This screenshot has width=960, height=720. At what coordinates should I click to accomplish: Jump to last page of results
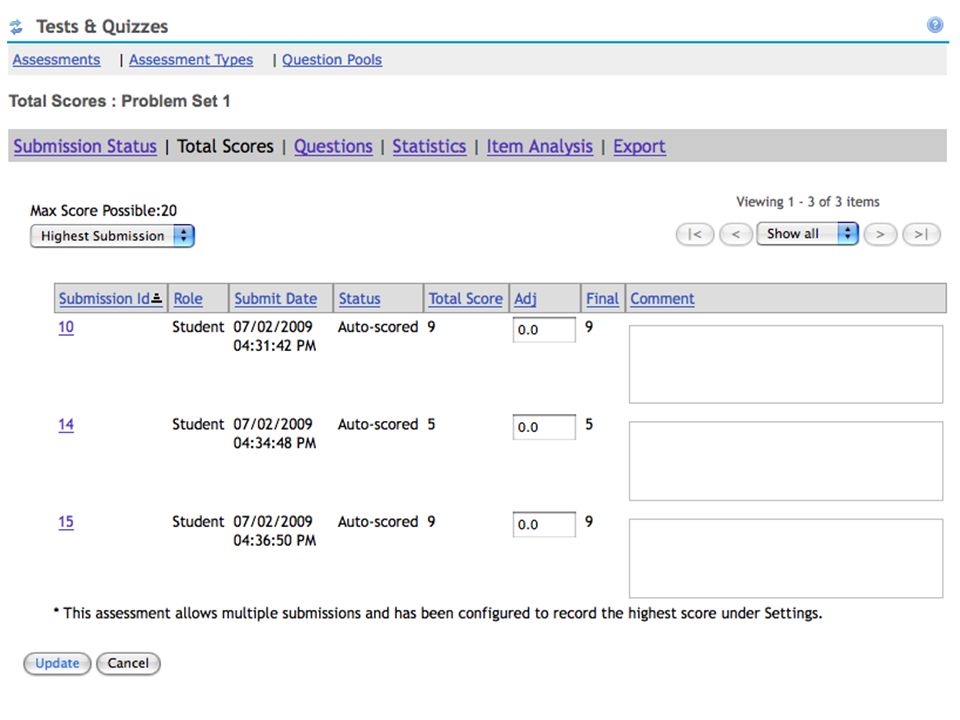(921, 234)
